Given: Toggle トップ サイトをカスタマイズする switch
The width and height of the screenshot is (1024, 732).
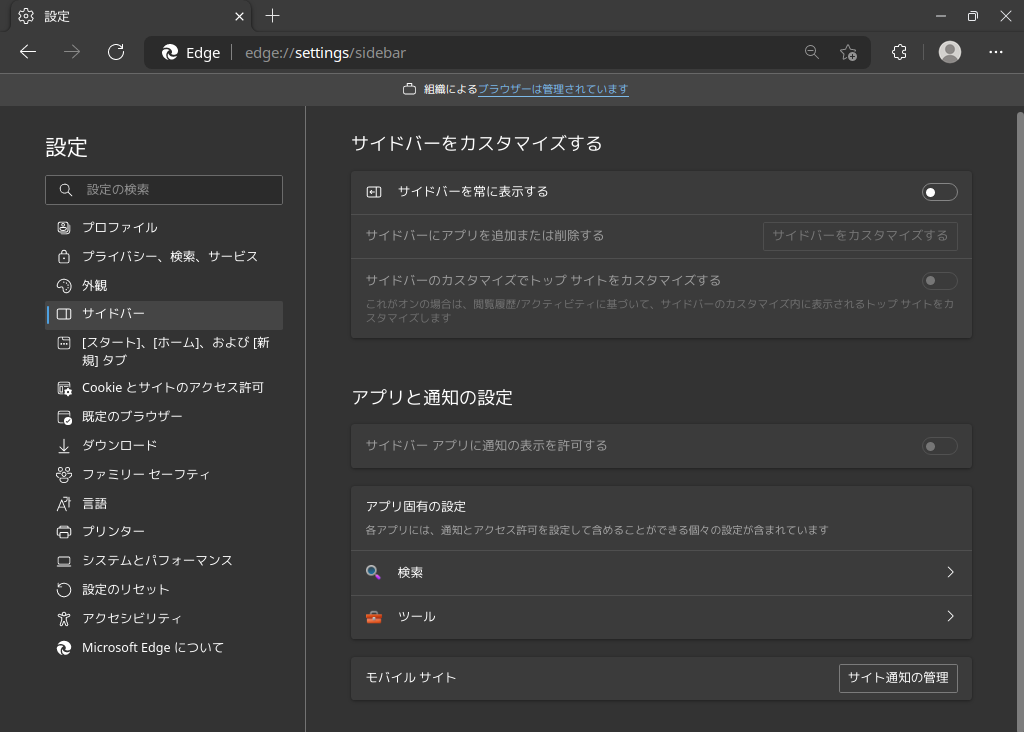Looking at the screenshot, I should point(939,281).
